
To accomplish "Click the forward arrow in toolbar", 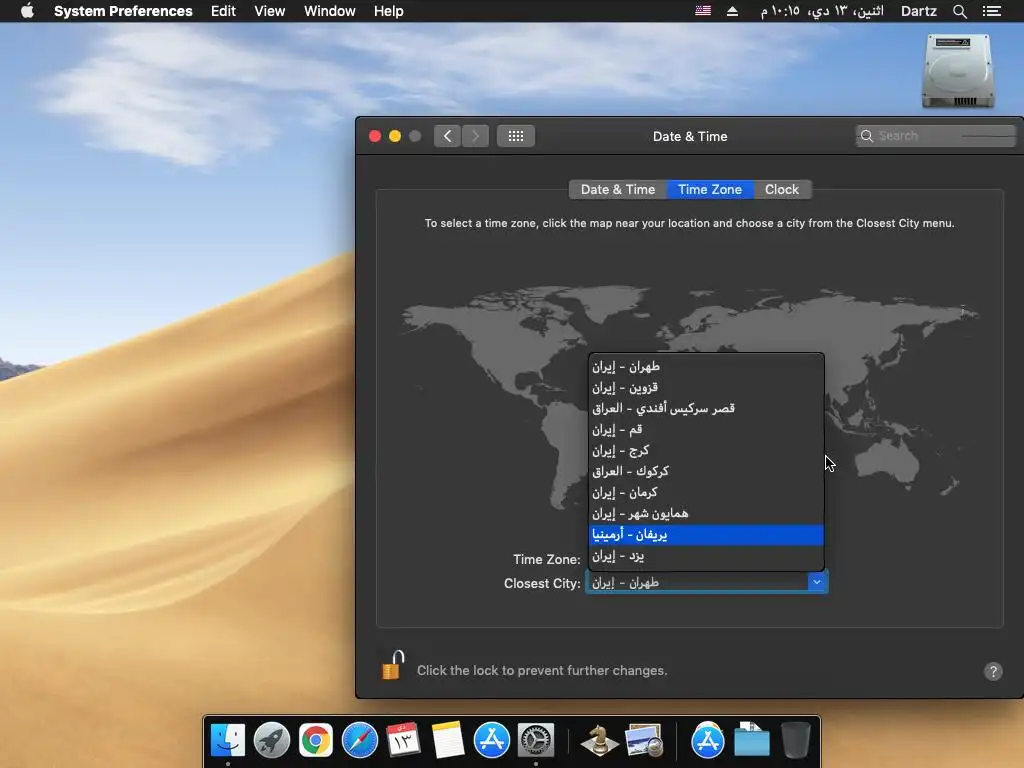I will click(x=475, y=136).
